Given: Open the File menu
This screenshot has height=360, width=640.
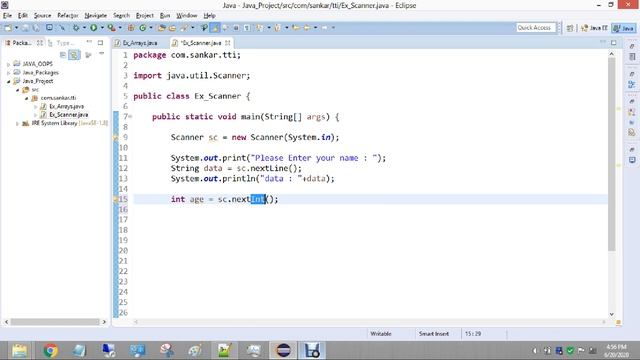Looking at the screenshot, I should tap(7, 16).
